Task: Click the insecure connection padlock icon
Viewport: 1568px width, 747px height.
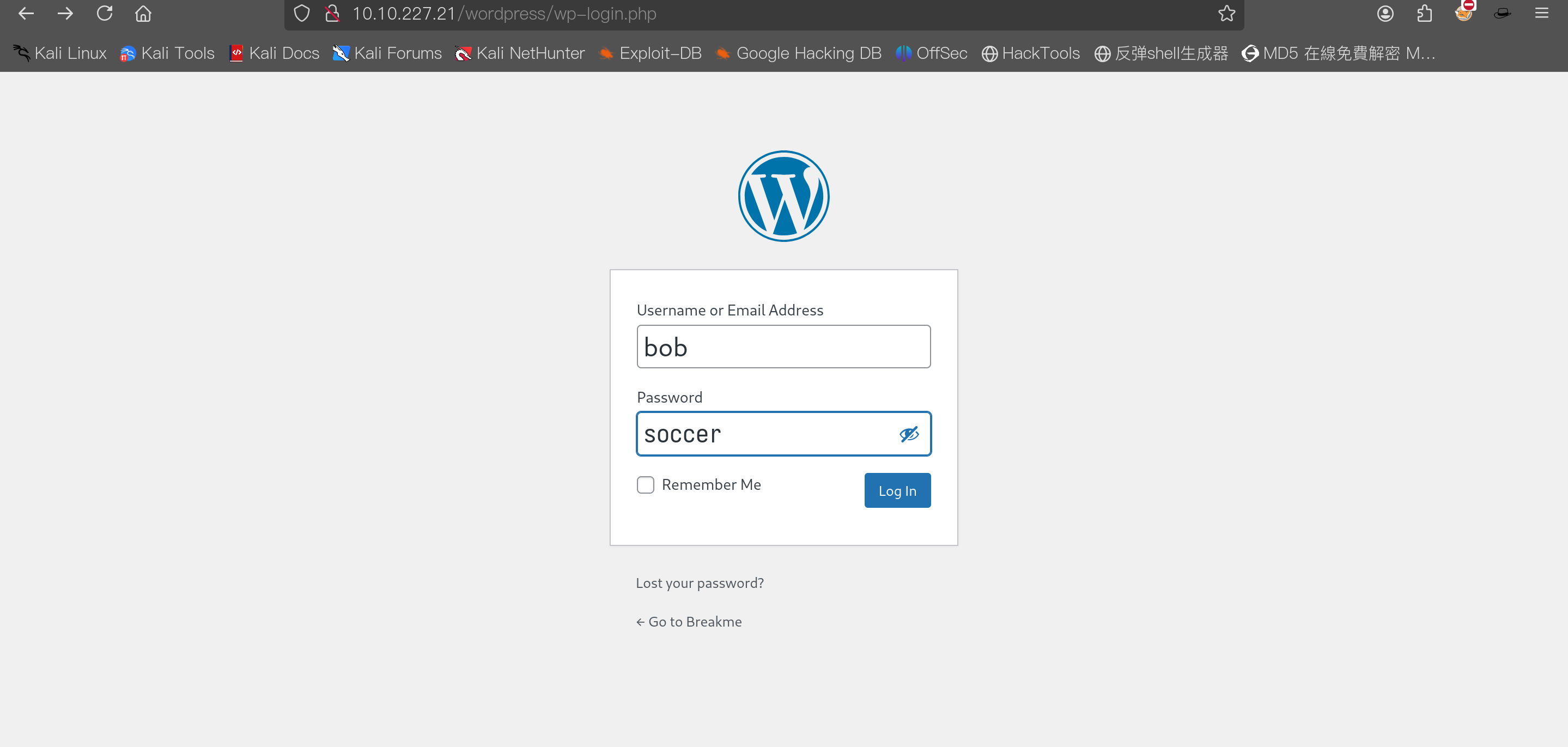Action: tap(332, 14)
